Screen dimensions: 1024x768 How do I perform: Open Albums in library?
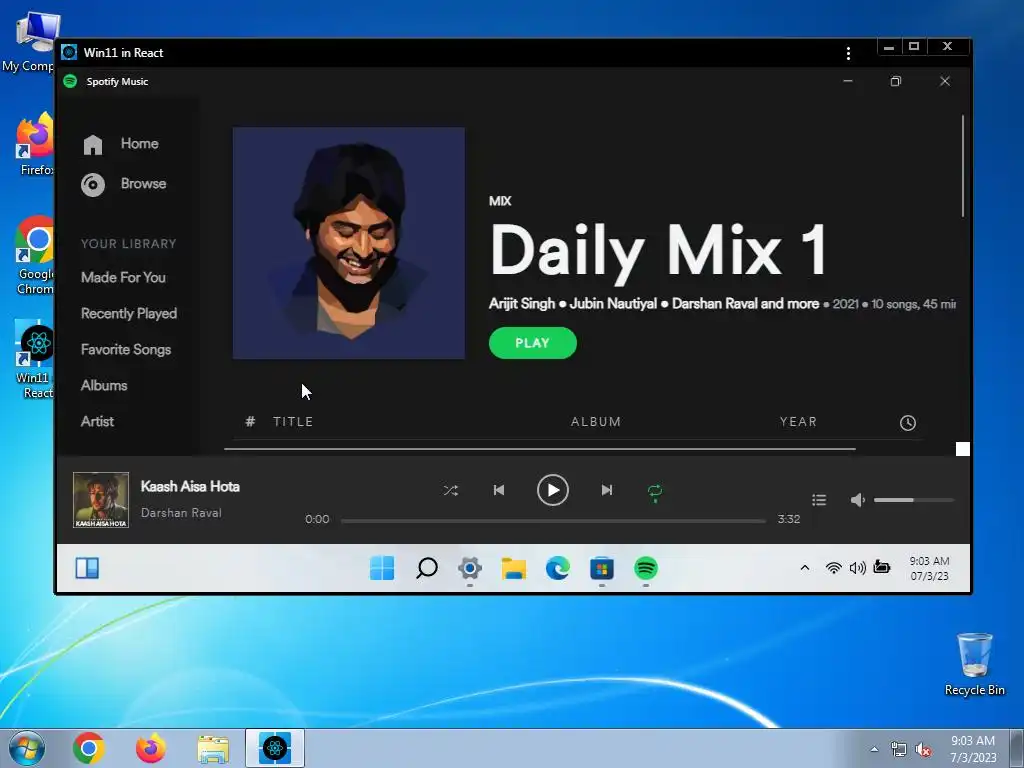pos(104,385)
